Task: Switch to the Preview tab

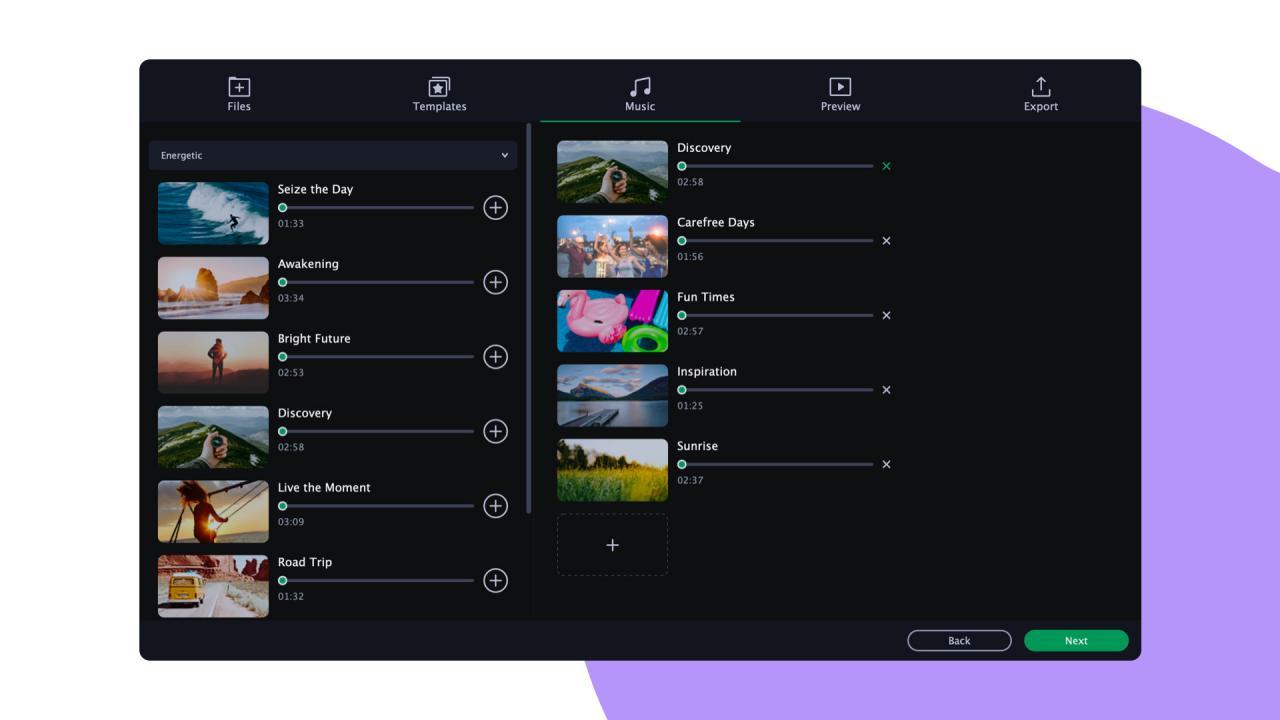Action: (x=839, y=94)
